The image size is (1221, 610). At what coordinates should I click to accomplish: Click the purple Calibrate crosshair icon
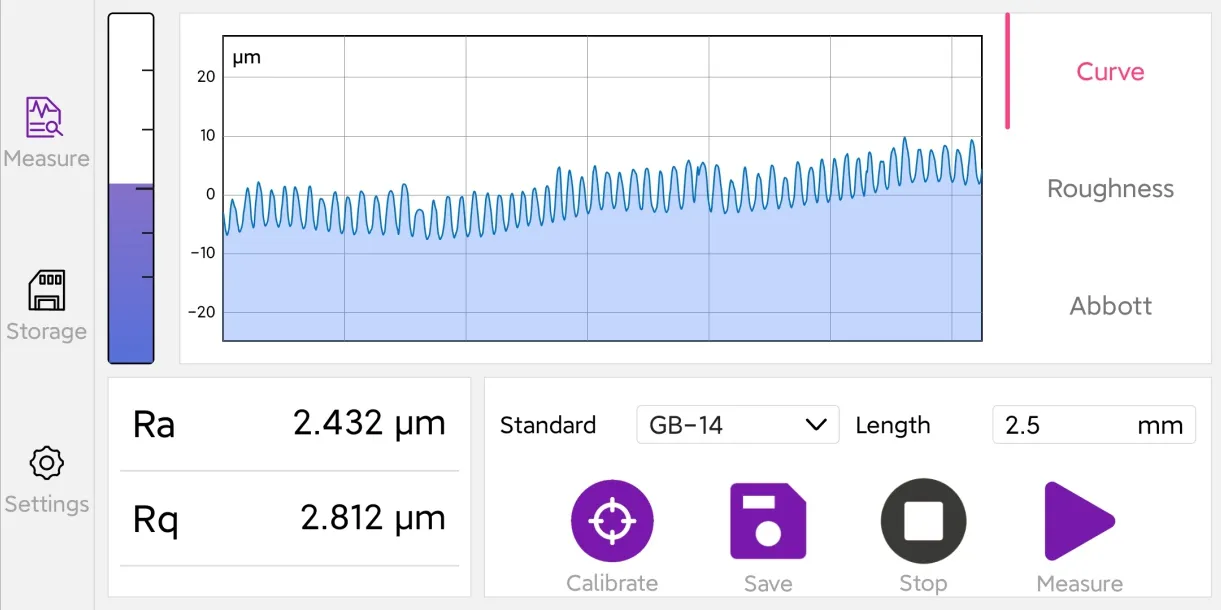click(x=612, y=521)
